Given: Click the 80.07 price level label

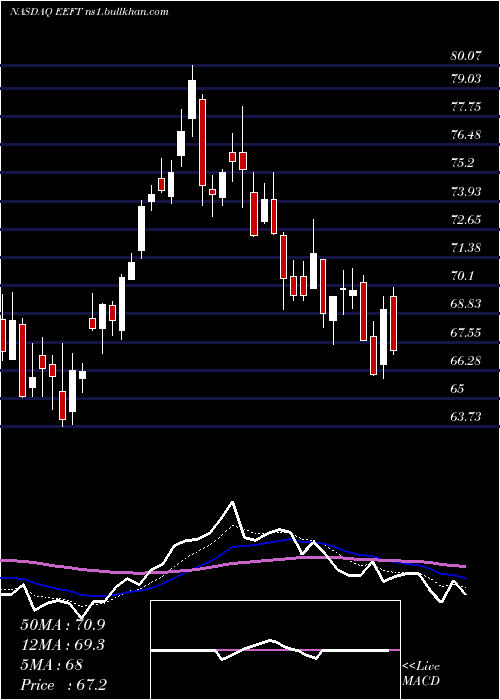Looking at the screenshot, I should (x=466, y=56).
